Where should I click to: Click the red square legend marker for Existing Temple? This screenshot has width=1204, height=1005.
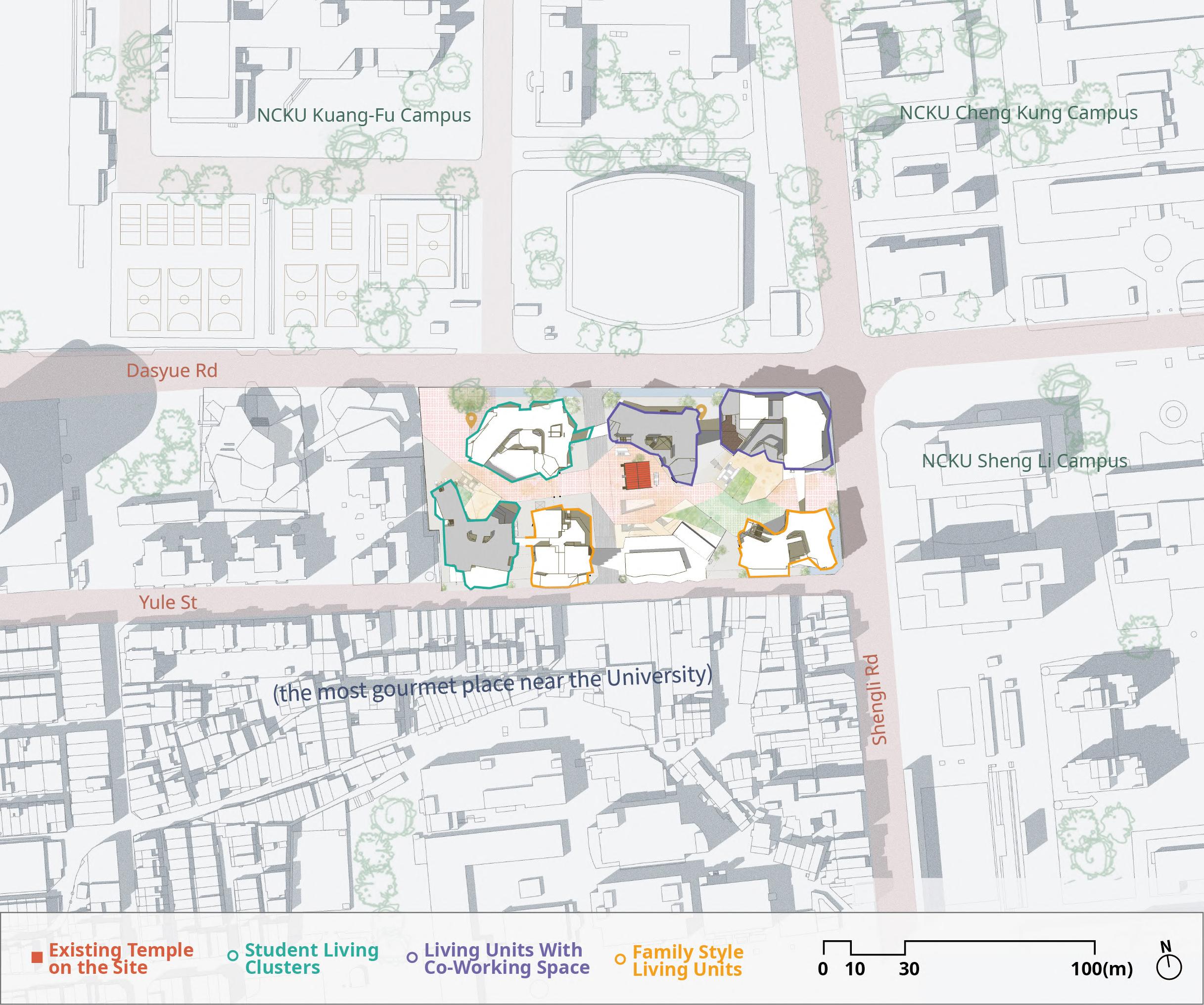(37, 958)
